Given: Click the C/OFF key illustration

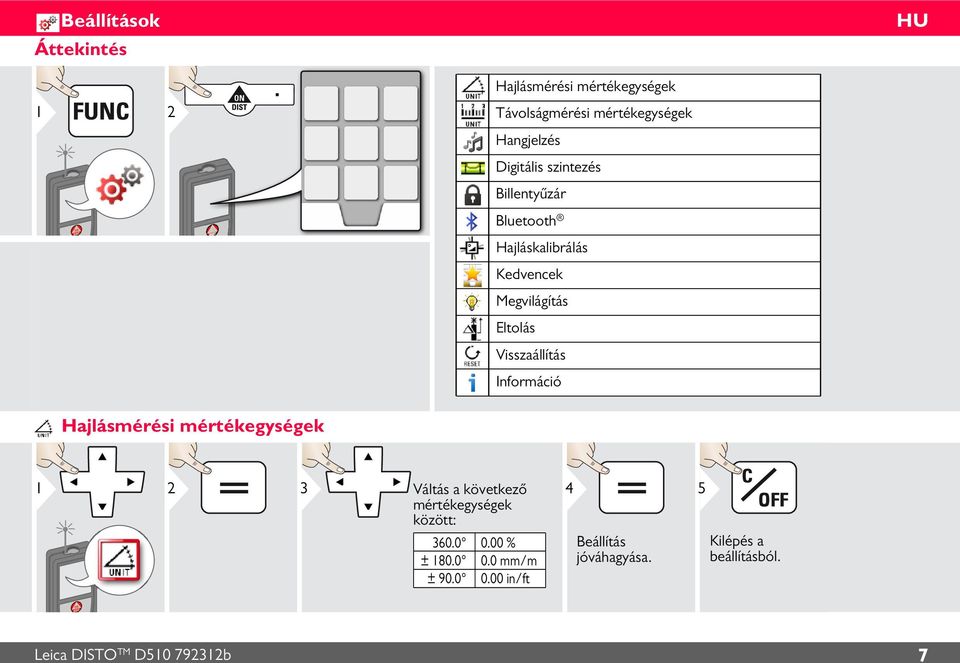Looking at the screenshot, I should coord(765,487).
